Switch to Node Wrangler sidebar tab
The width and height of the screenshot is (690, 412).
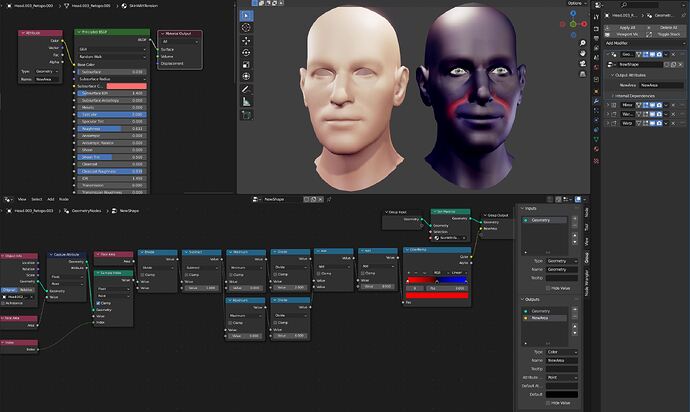pos(587,283)
